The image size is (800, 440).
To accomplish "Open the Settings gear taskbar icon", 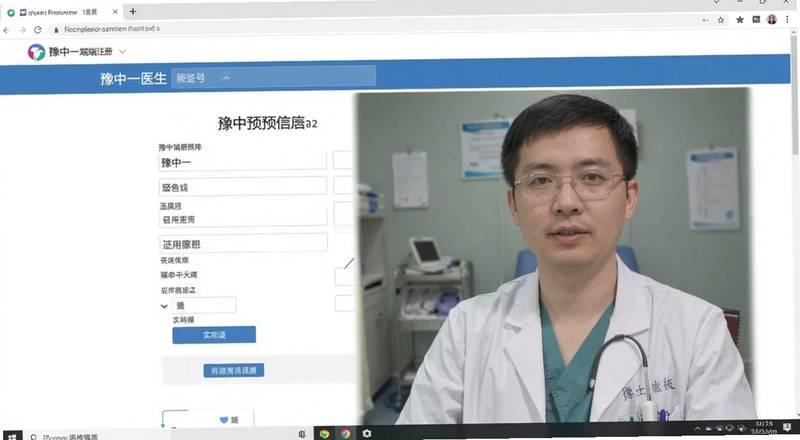I will (367, 433).
